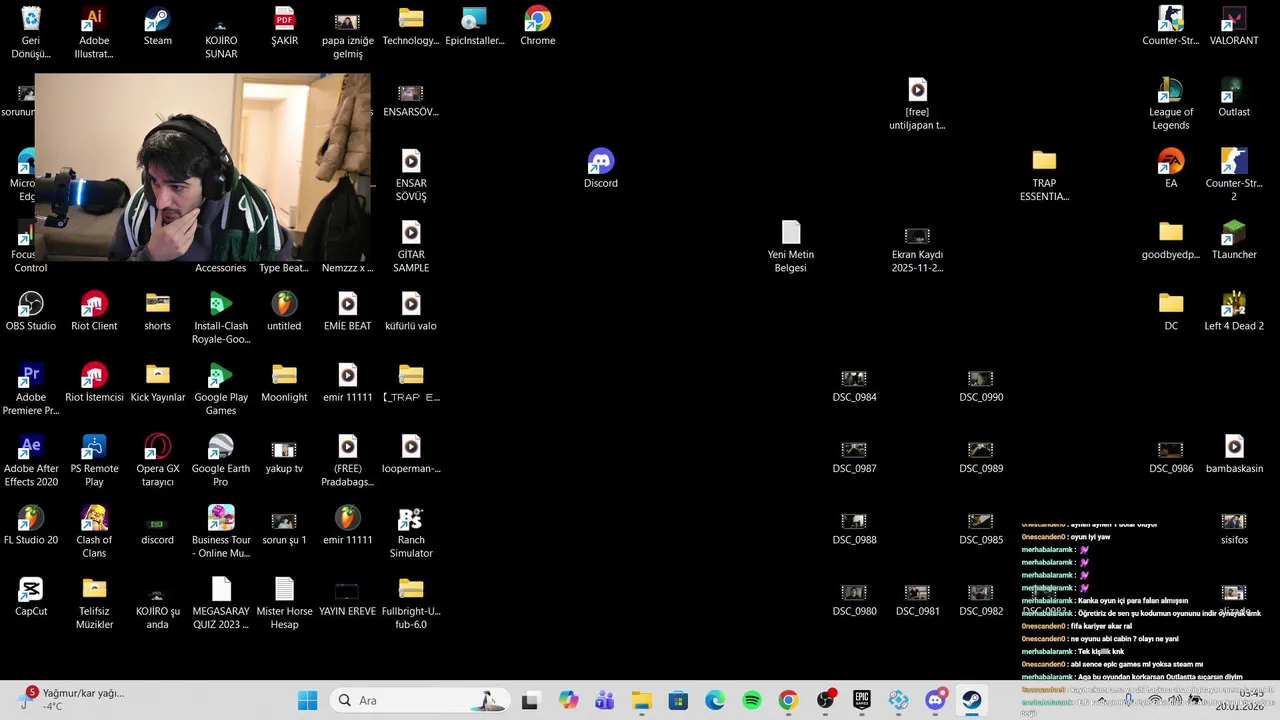Open the Yağmur/kar yağı... weather widget

pos(70,699)
